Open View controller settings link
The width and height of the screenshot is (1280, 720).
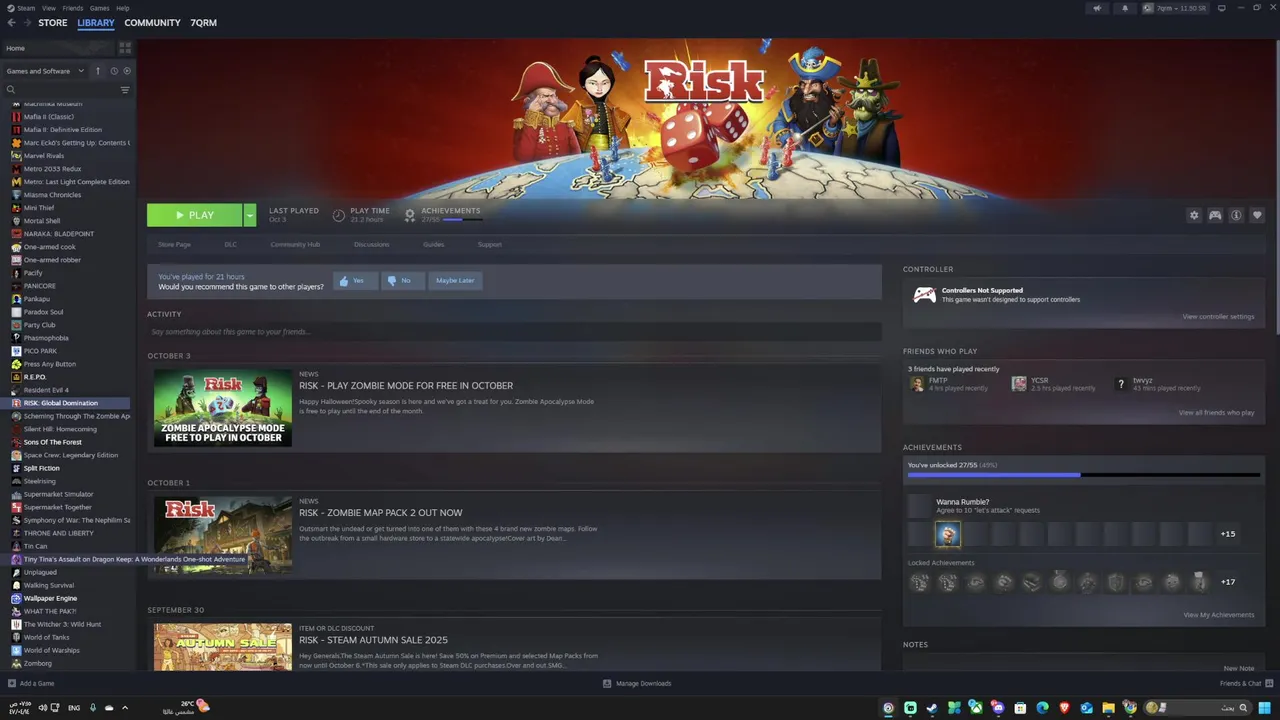click(x=1218, y=317)
